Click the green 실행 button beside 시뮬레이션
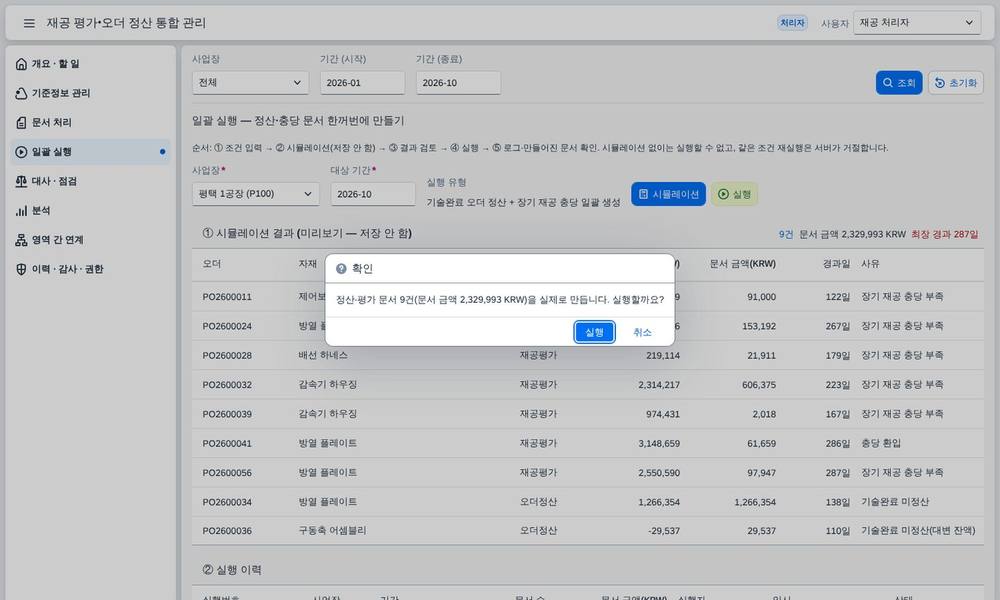1000x600 pixels. click(x=734, y=194)
